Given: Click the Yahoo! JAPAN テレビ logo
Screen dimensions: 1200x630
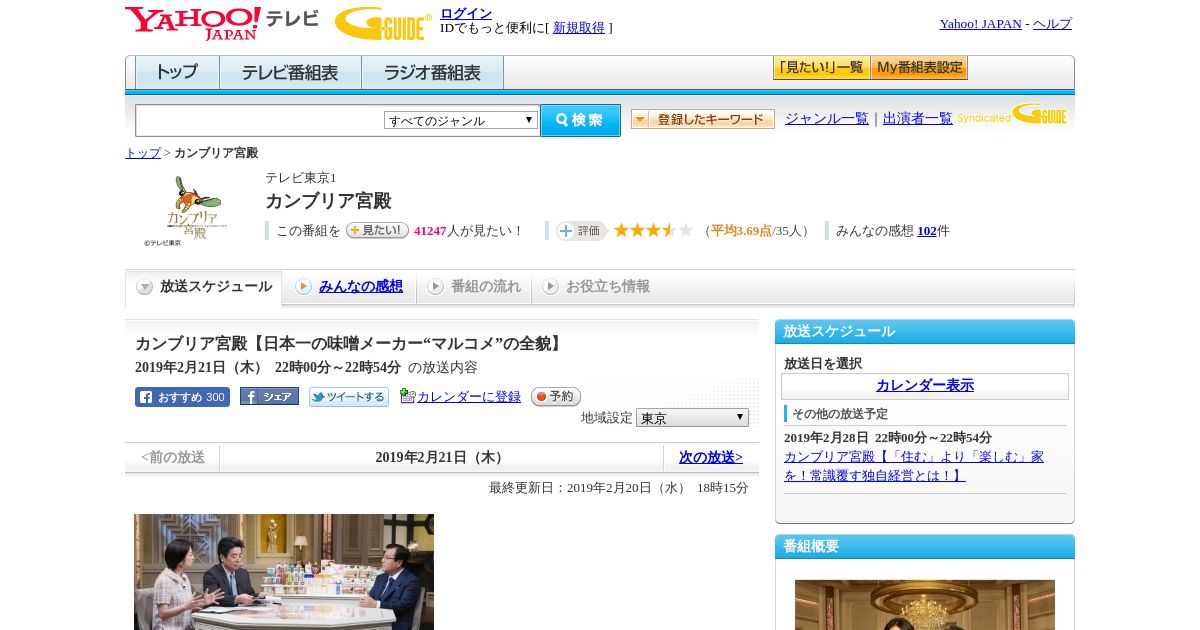Looking at the screenshot, I should pyautogui.click(x=222, y=23).
